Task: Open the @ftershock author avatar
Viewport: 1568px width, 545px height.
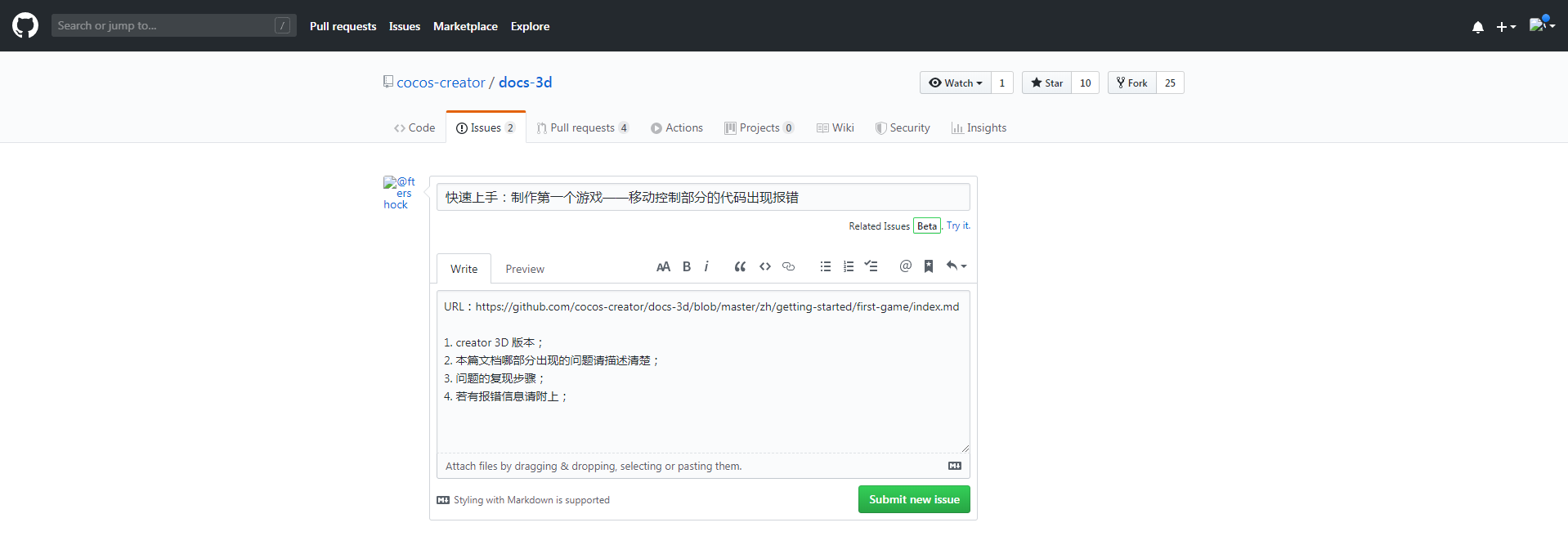Action: pos(399,193)
